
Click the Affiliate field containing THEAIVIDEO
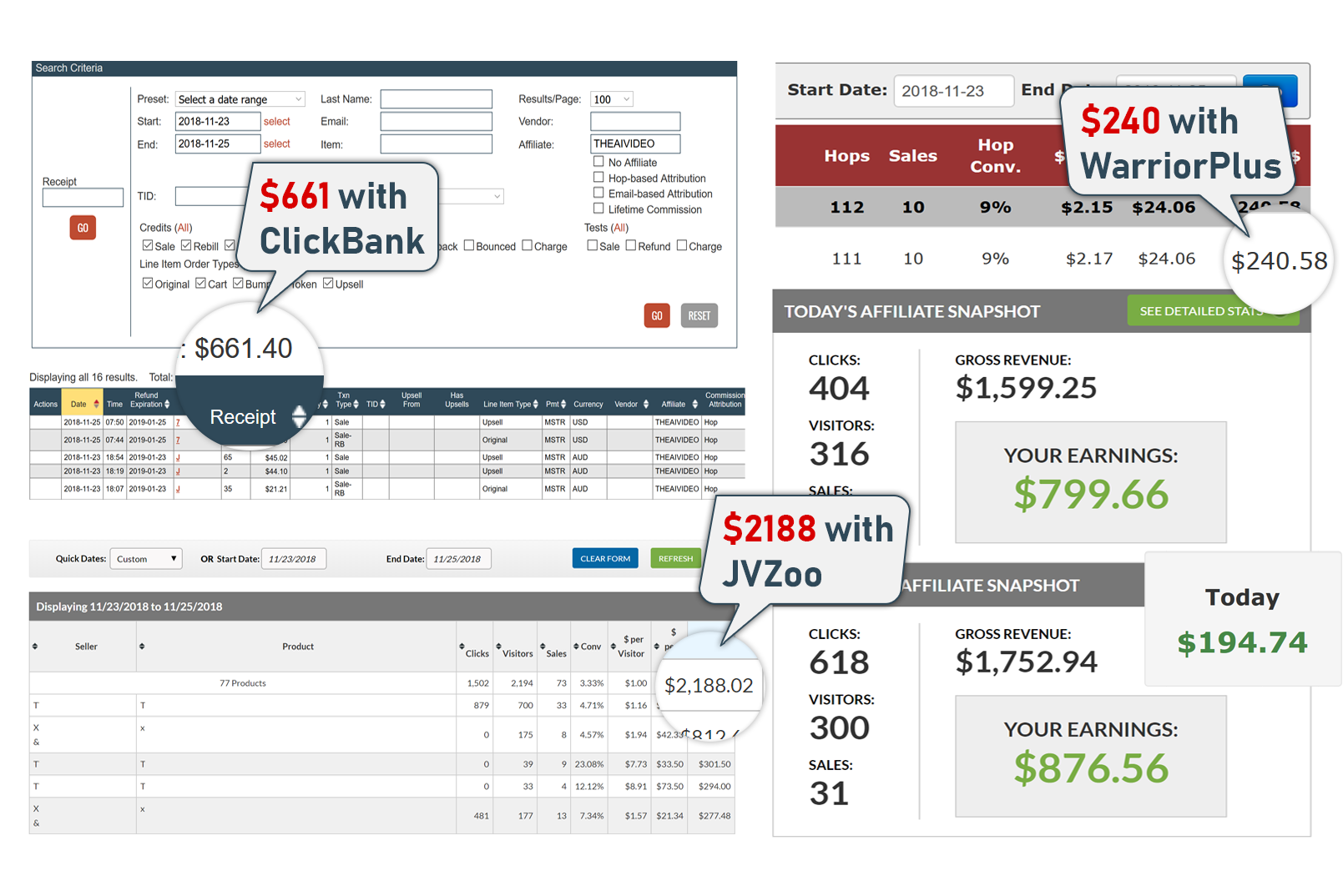tap(635, 144)
